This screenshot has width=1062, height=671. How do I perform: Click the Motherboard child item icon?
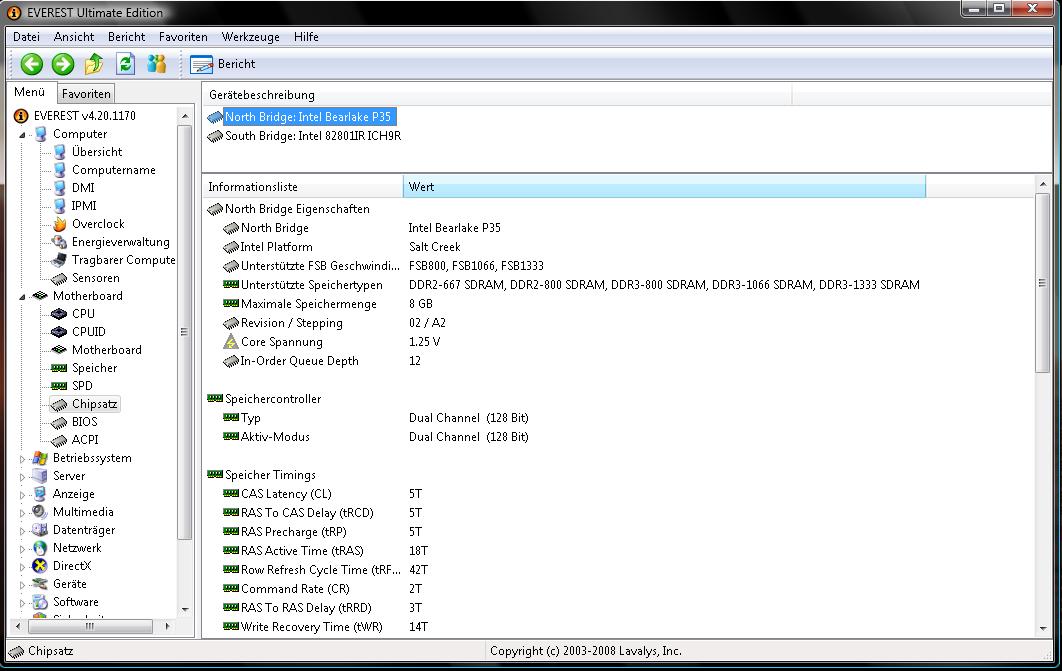click(x=60, y=349)
